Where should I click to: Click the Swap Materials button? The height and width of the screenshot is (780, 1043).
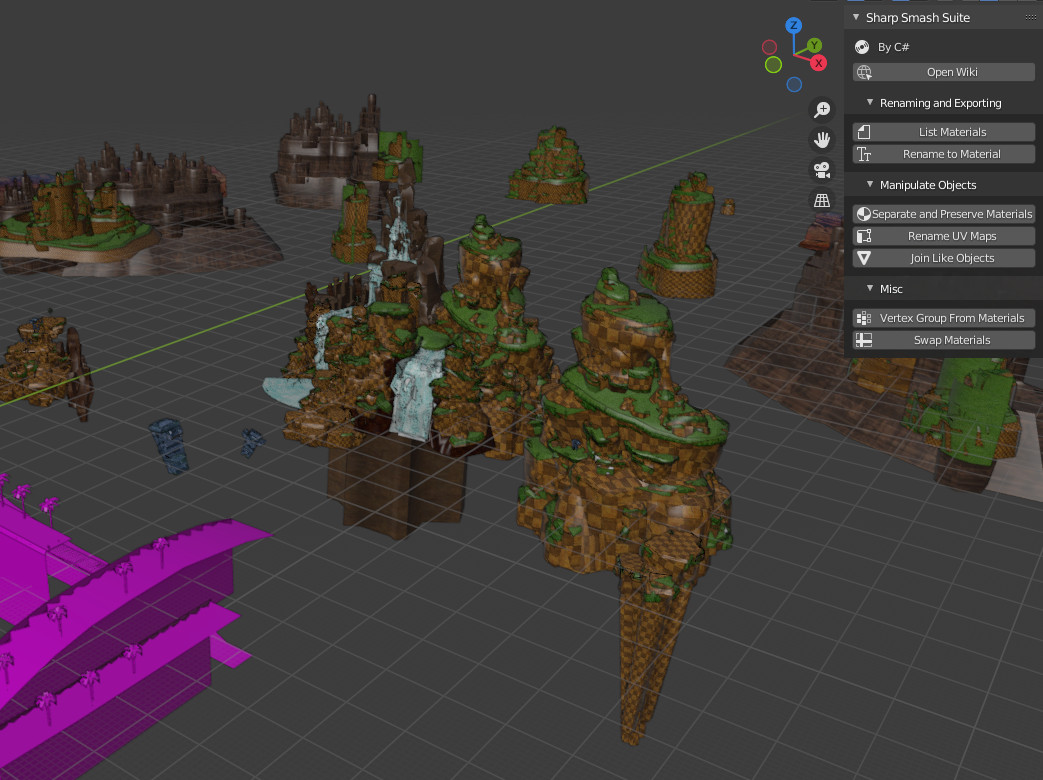[943, 340]
